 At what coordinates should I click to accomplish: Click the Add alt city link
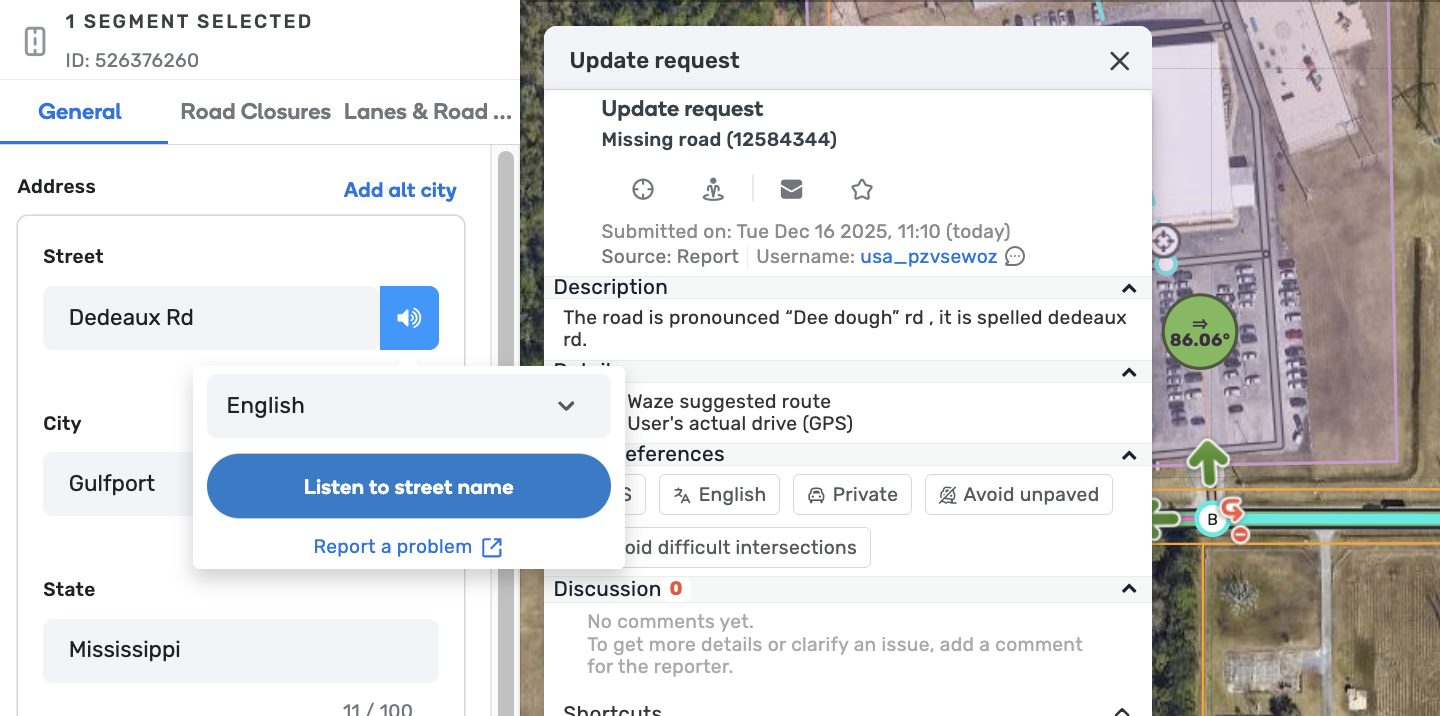[400, 190]
